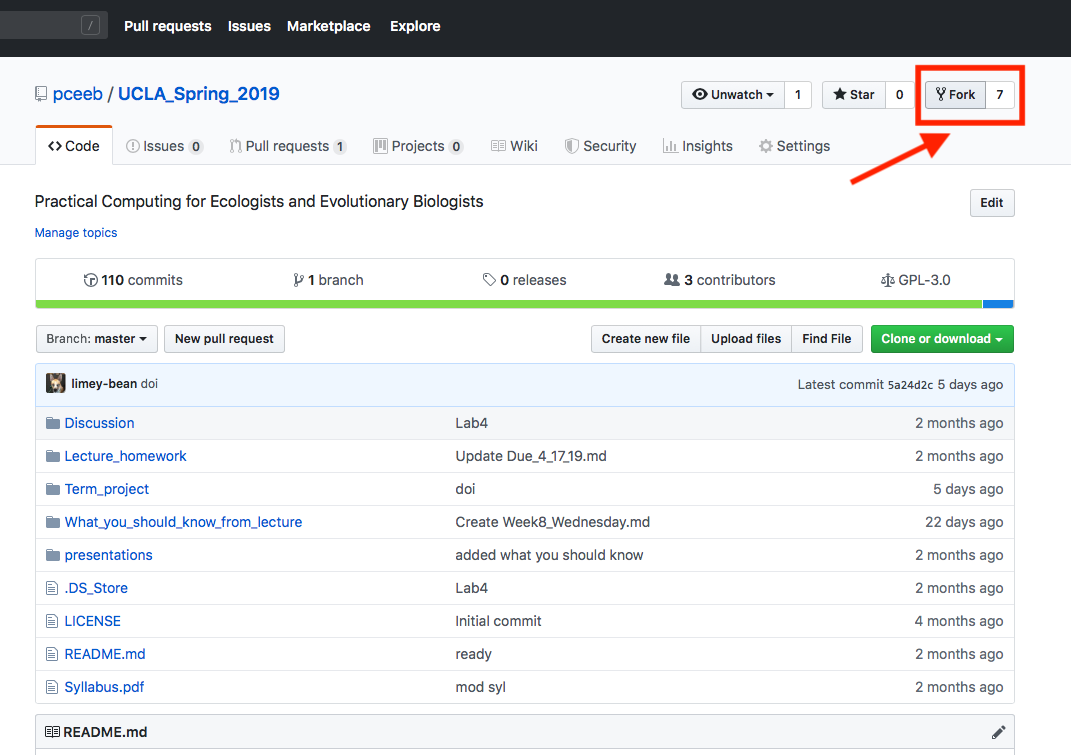Click the .DS_Store file icon
The width and height of the screenshot is (1071, 755).
pos(52,588)
